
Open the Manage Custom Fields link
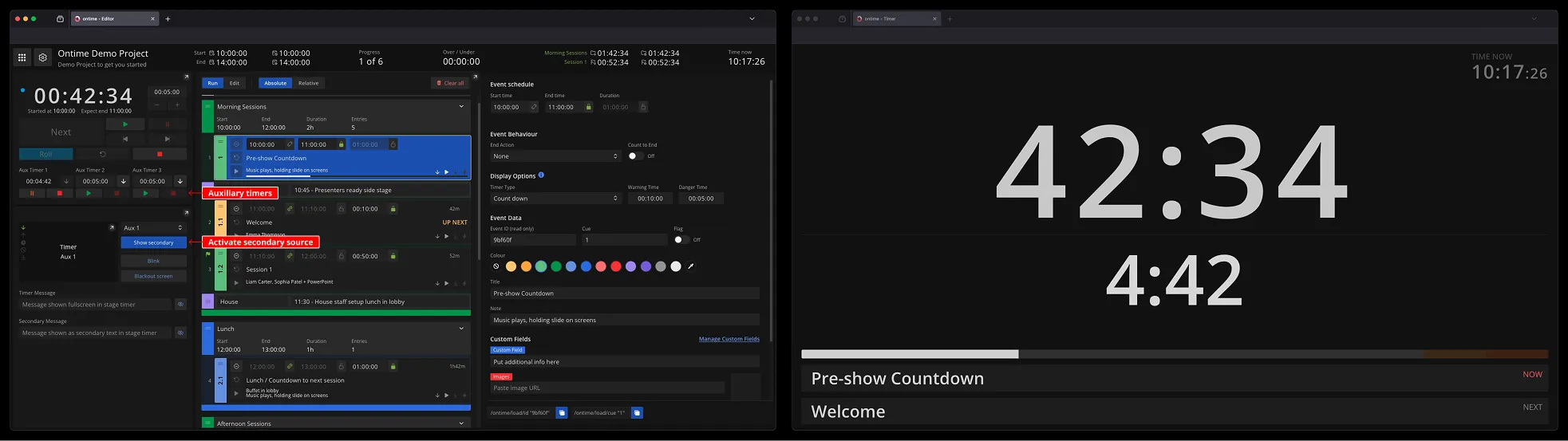(729, 339)
